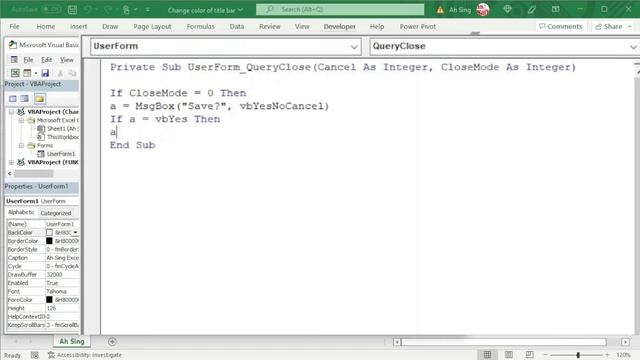Toggle the AutoSave switch

pyautogui.click(x=51, y=9)
